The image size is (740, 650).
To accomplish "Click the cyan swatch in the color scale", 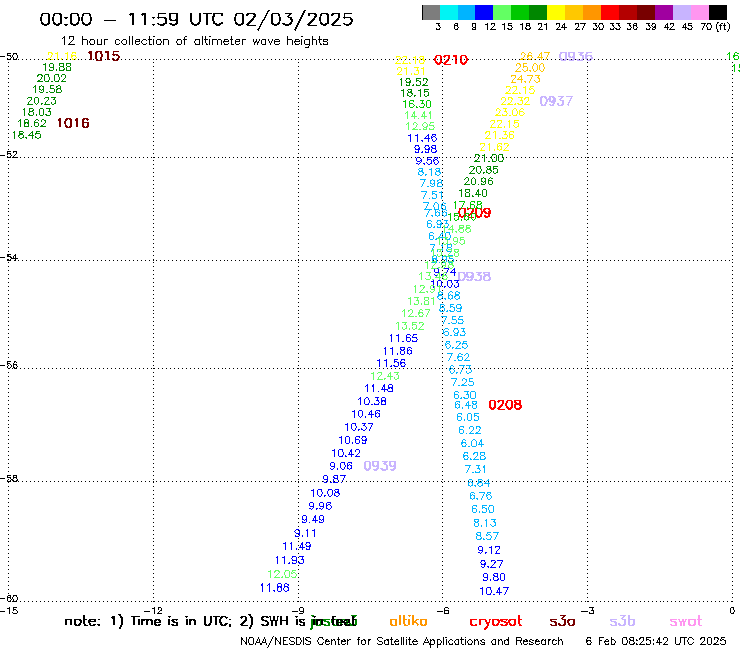I will pyautogui.click(x=449, y=12).
